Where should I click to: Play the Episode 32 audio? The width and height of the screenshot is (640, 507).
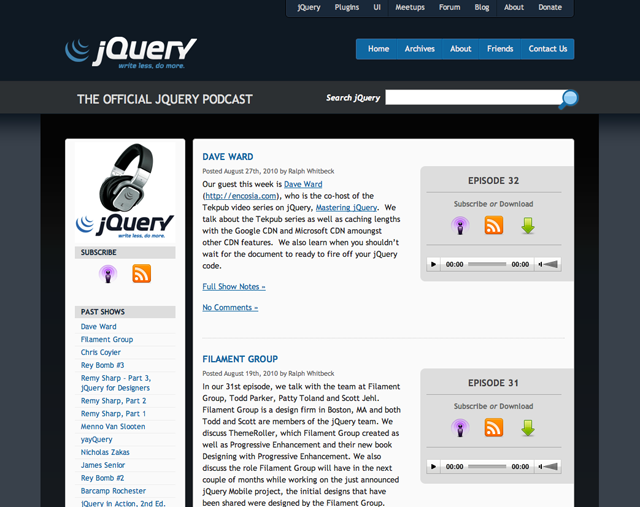pos(433,265)
